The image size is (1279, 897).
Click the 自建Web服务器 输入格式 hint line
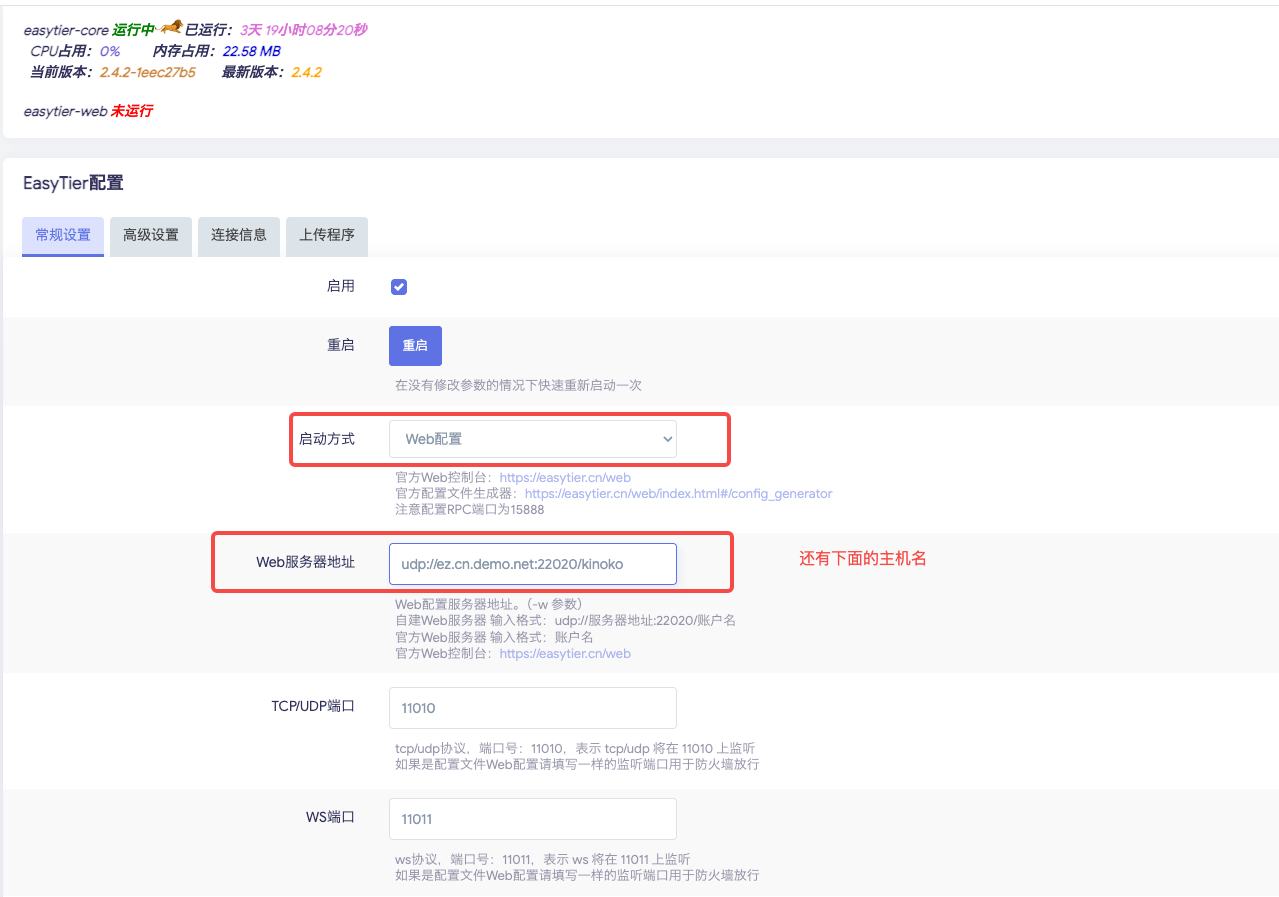[565, 621]
